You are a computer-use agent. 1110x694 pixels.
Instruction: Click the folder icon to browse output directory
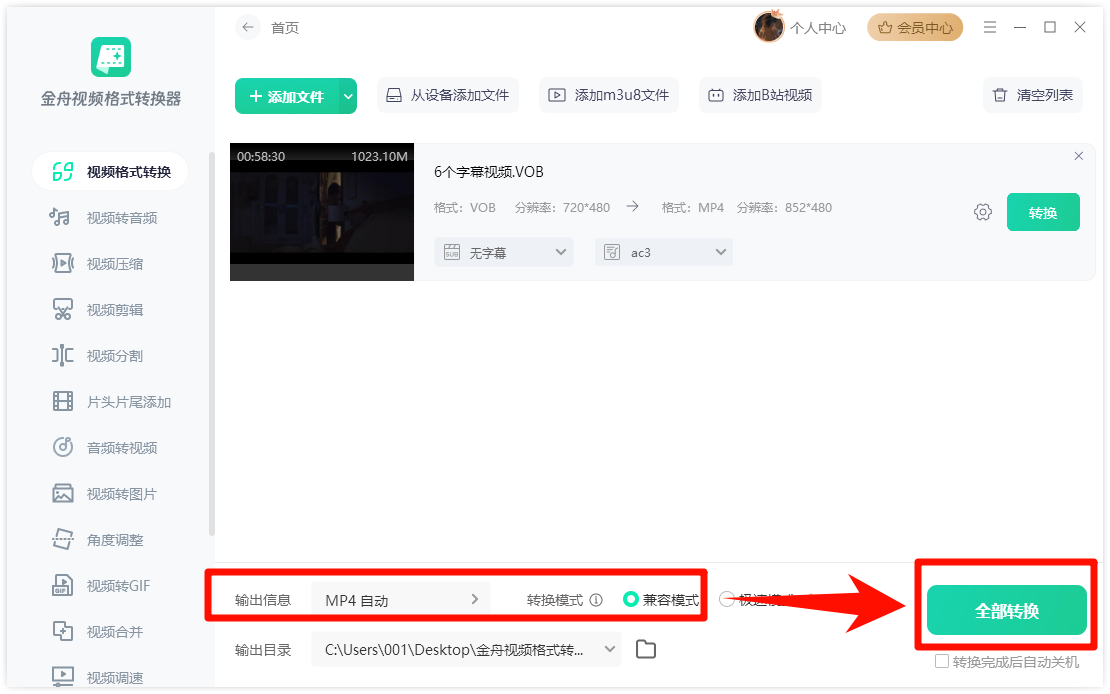tap(646, 649)
